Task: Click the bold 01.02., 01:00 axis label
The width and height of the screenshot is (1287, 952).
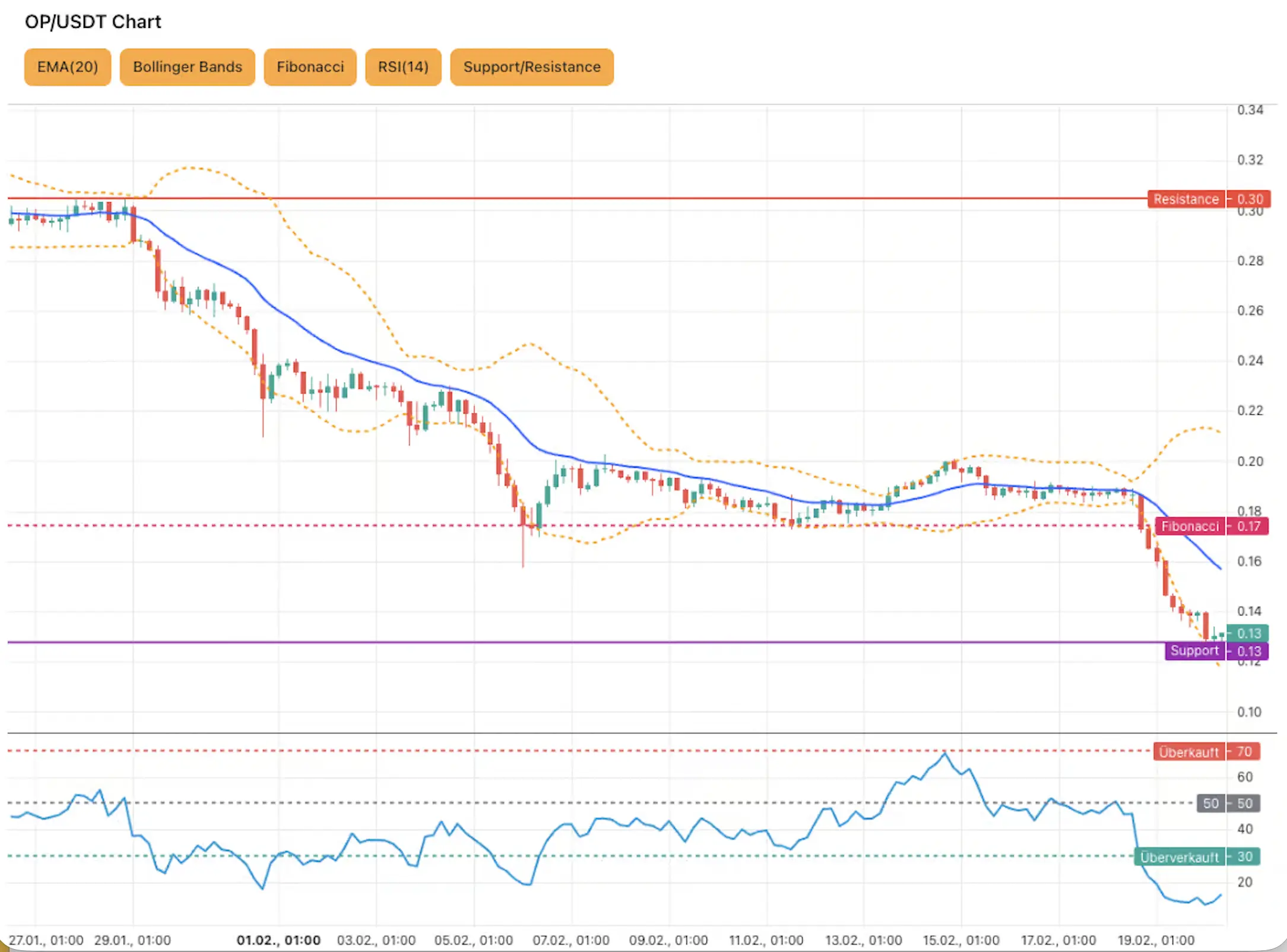Action: (278, 940)
